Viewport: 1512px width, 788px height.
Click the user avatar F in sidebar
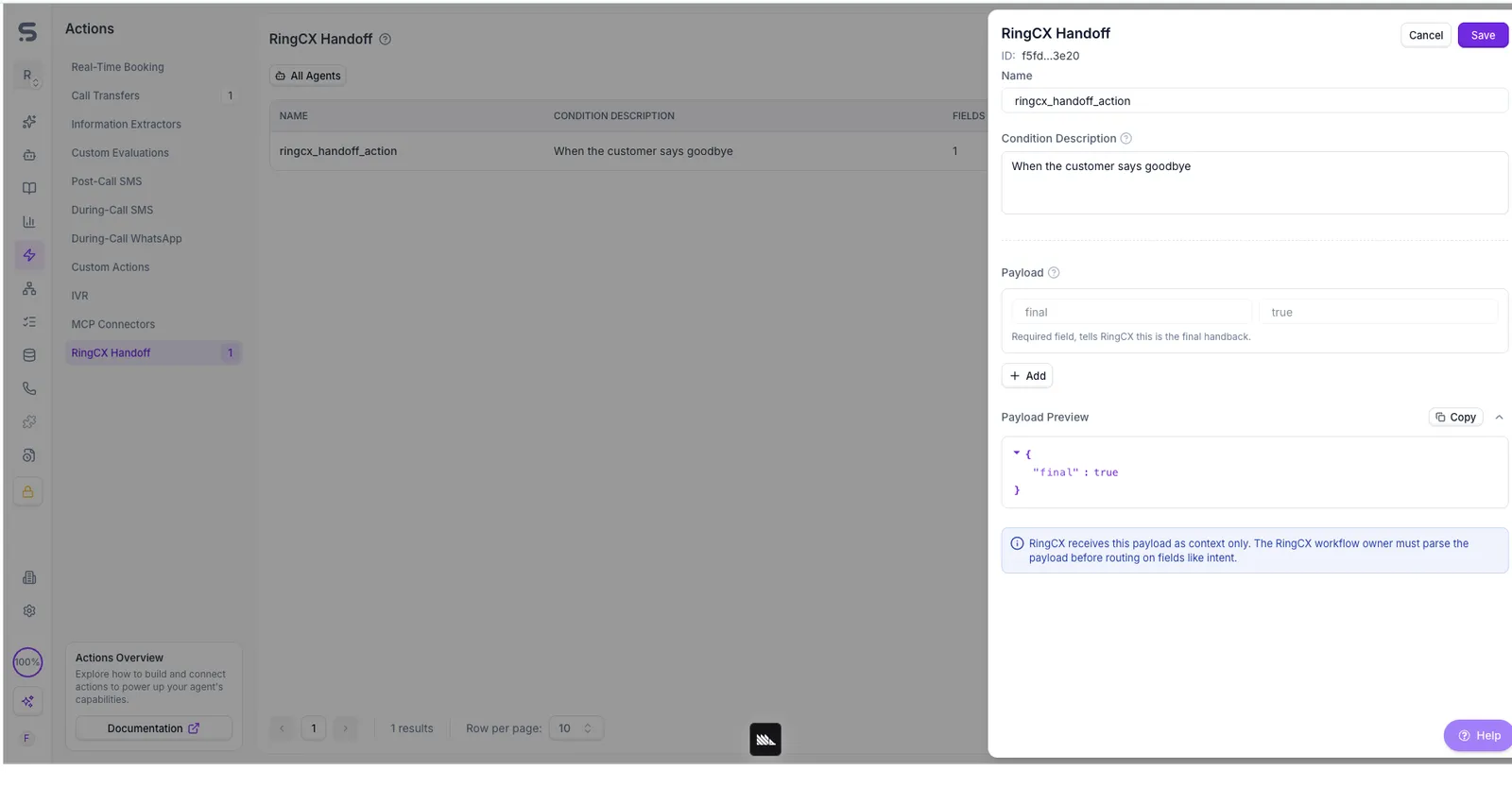click(26, 738)
